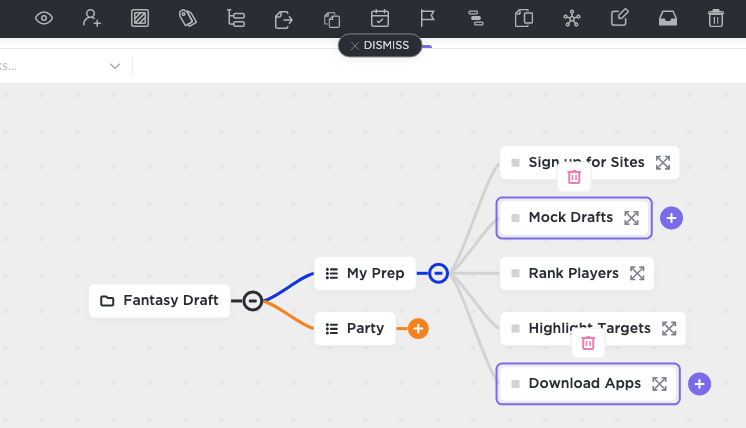The image size is (746, 428).
Task: Collapse the My Prep branch
Action: (x=438, y=273)
